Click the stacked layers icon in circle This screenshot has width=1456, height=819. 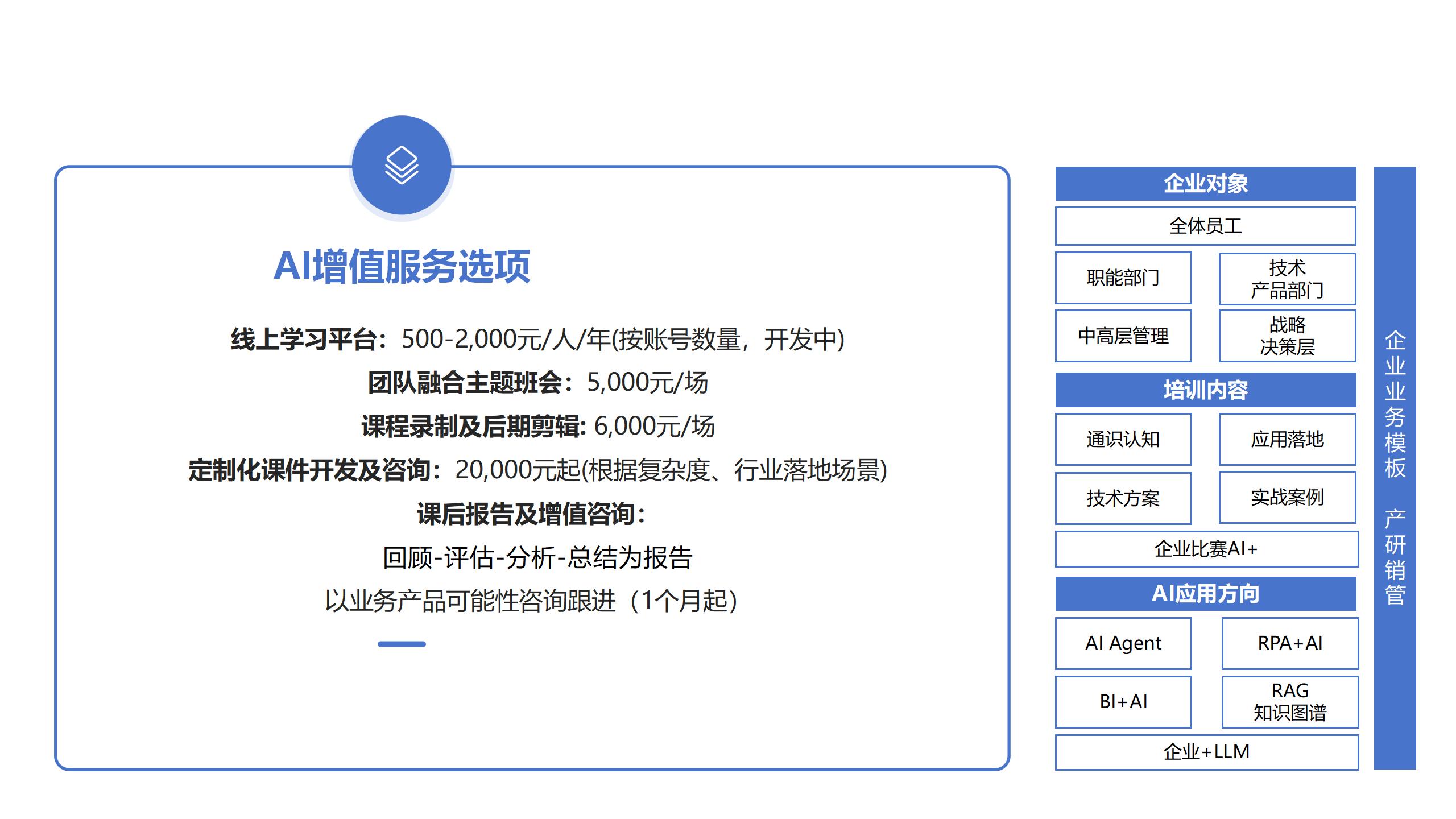402,165
